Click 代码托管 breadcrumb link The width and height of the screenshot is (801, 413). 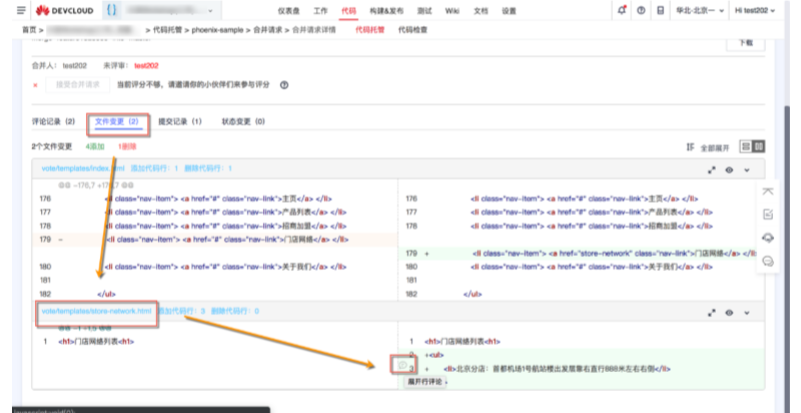pos(168,30)
